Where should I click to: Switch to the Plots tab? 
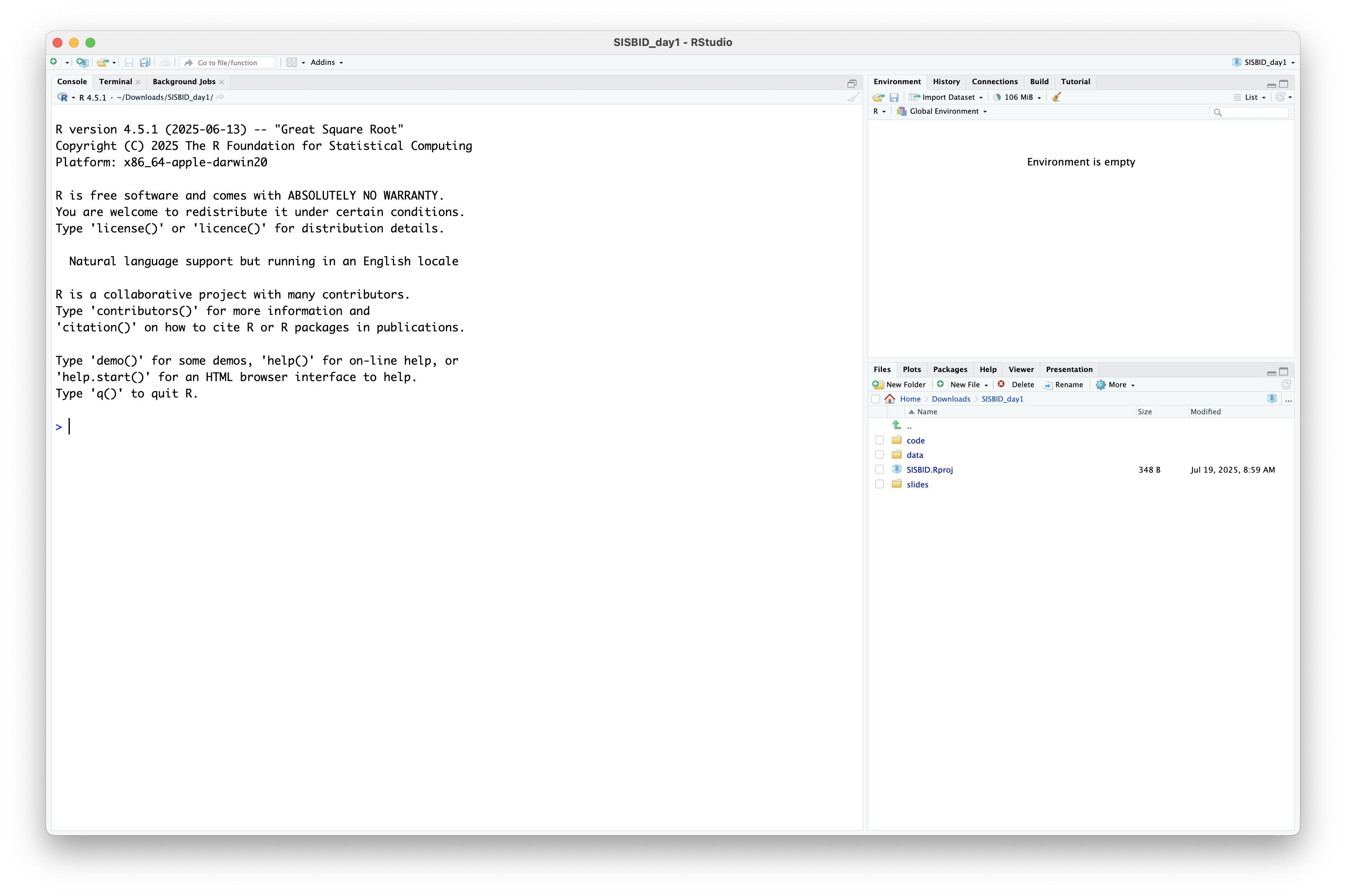[x=912, y=370]
